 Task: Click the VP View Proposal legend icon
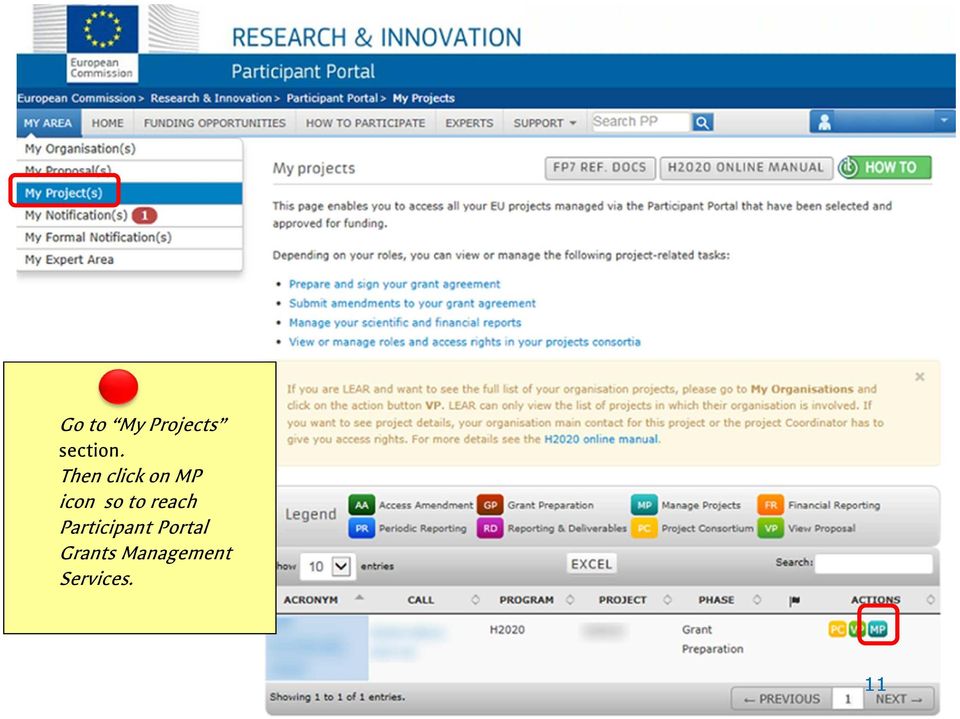coord(770,529)
